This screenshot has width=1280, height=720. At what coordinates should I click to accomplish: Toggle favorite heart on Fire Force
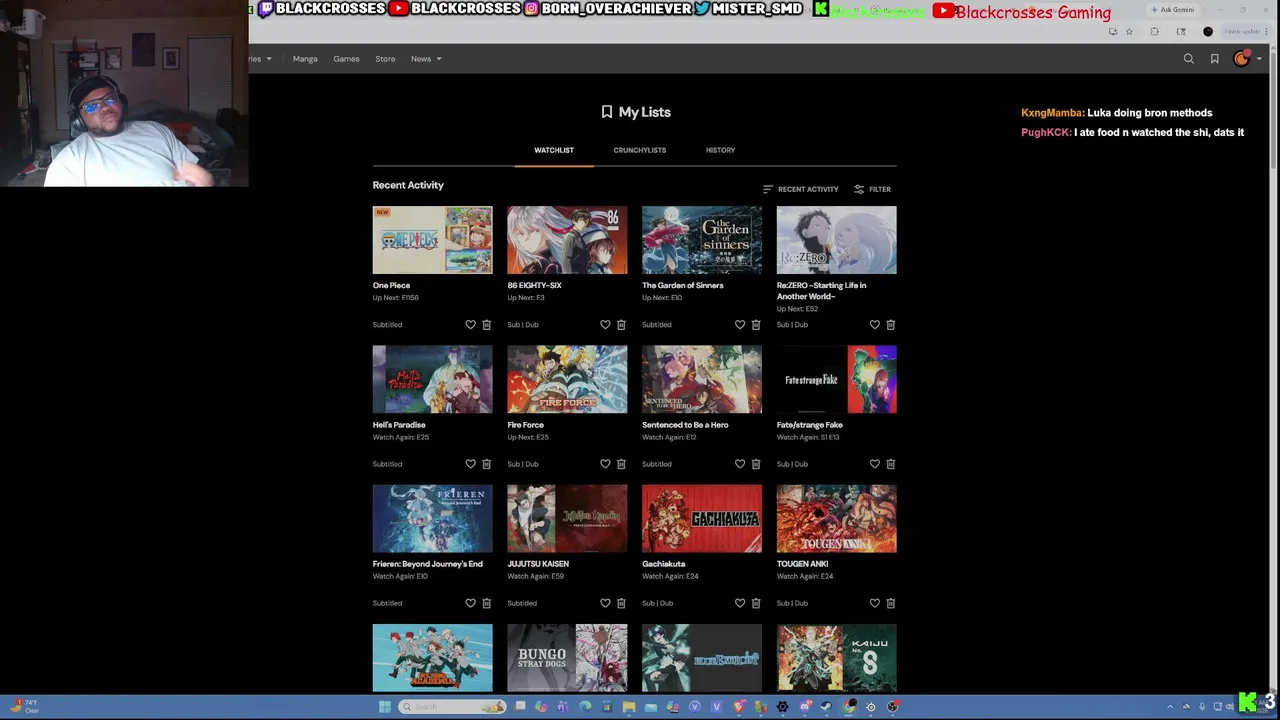(605, 464)
